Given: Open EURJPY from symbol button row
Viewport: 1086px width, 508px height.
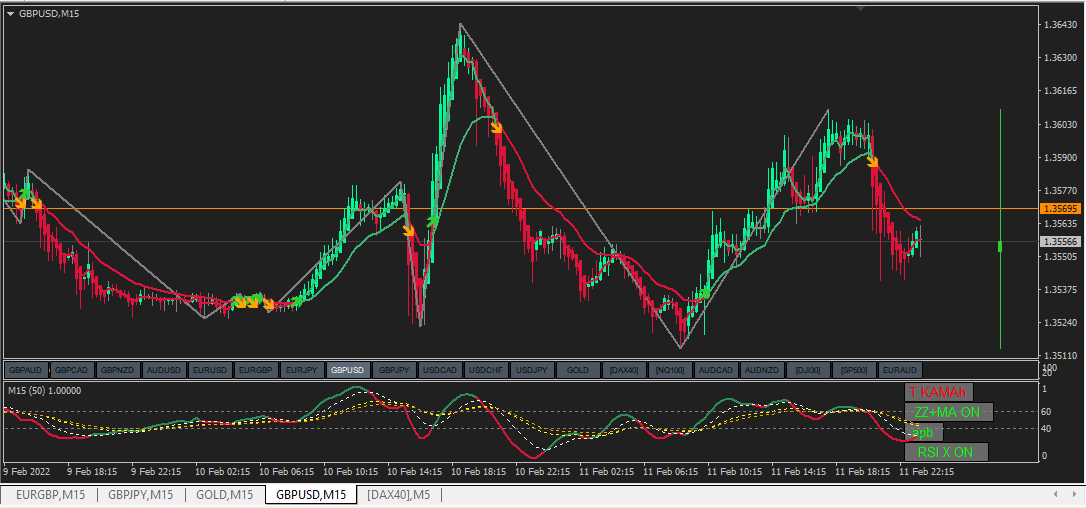Looking at the screenshot, I should tap(302, 370).
